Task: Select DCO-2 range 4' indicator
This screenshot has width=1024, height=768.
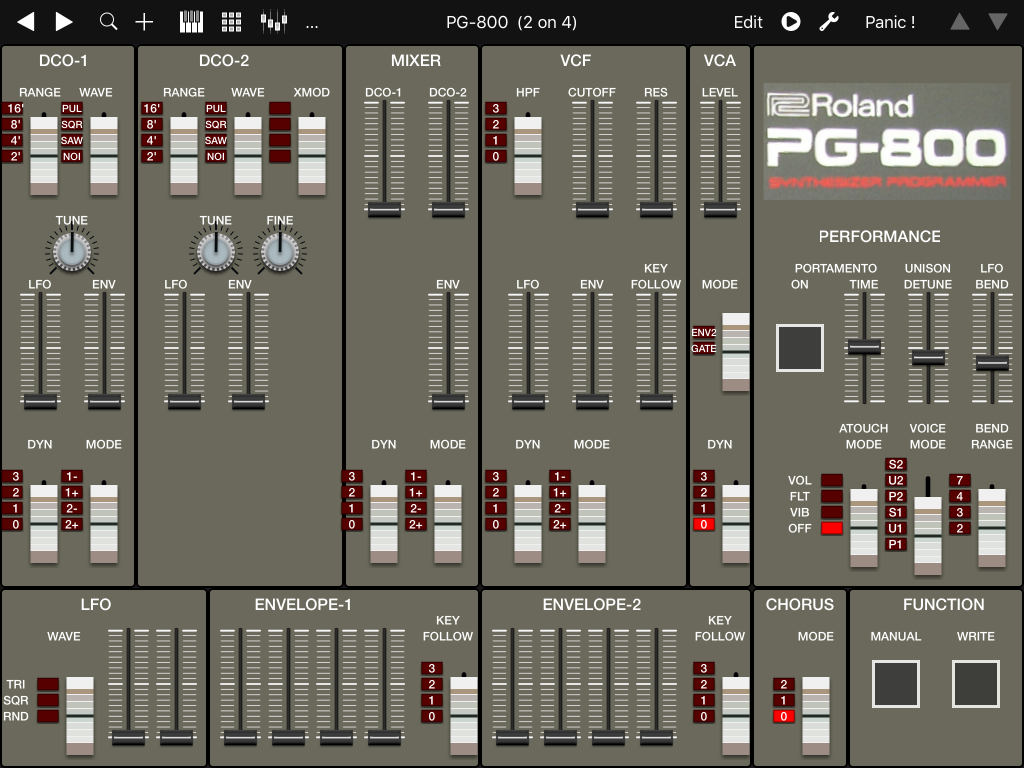Action: pyautogui.click(x=152, y=140)
